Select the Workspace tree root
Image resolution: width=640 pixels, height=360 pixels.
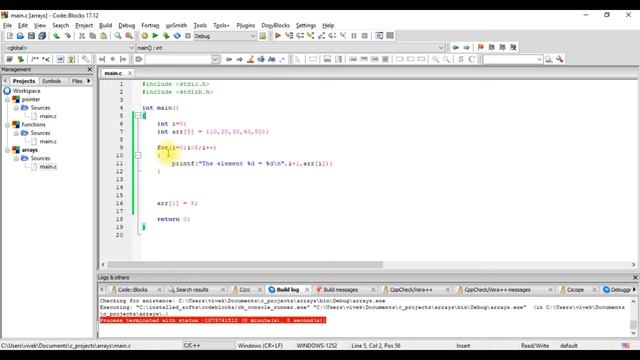(26, 91)
